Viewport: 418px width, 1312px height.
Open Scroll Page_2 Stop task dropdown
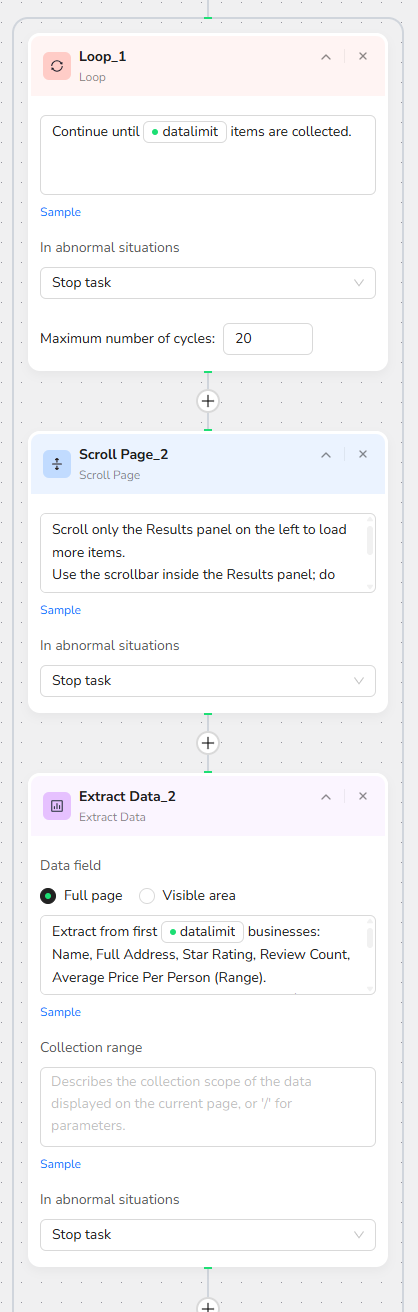208,681
